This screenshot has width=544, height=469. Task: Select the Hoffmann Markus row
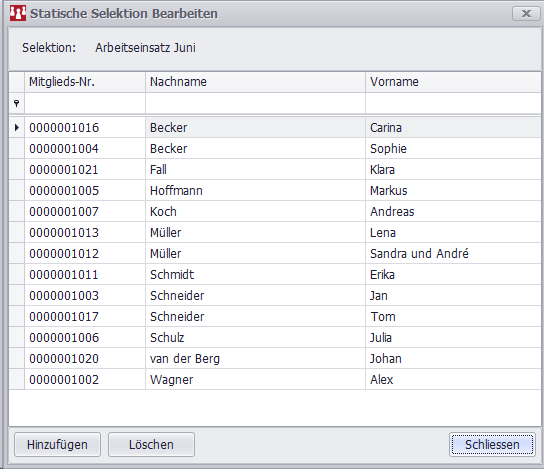[275, 190]
